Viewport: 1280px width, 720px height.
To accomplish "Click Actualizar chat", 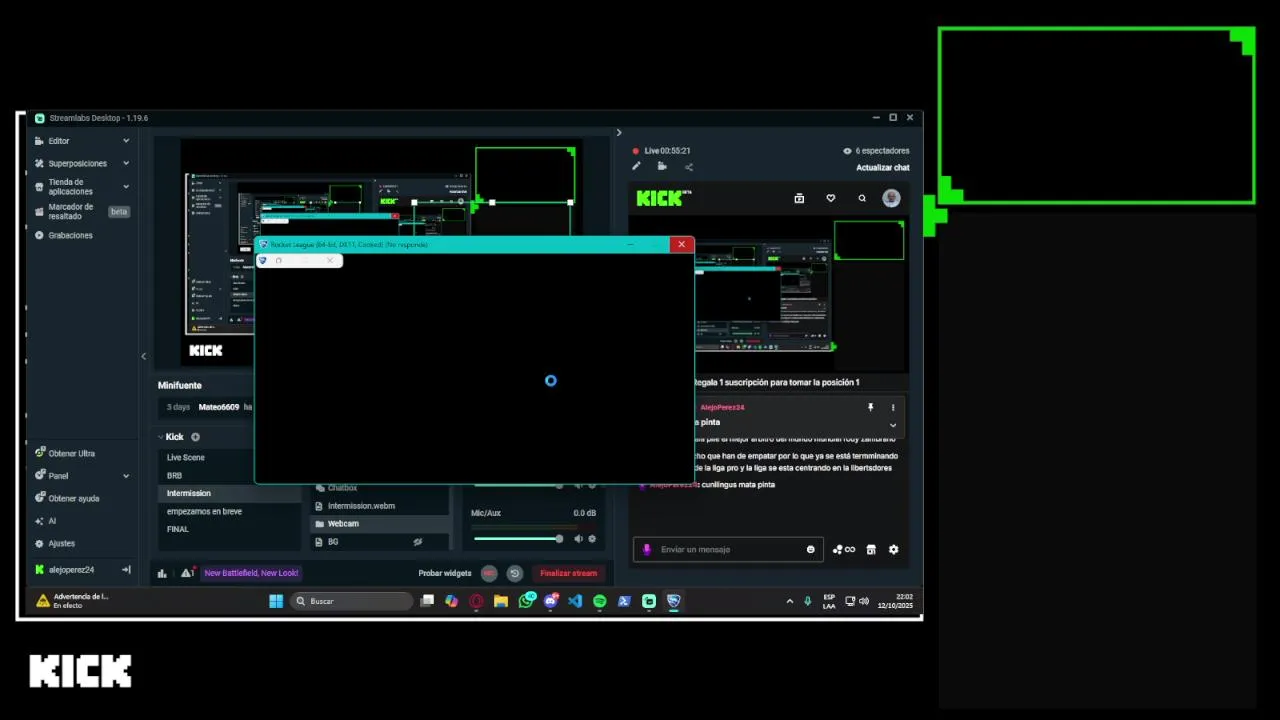I will click(883, 168).
